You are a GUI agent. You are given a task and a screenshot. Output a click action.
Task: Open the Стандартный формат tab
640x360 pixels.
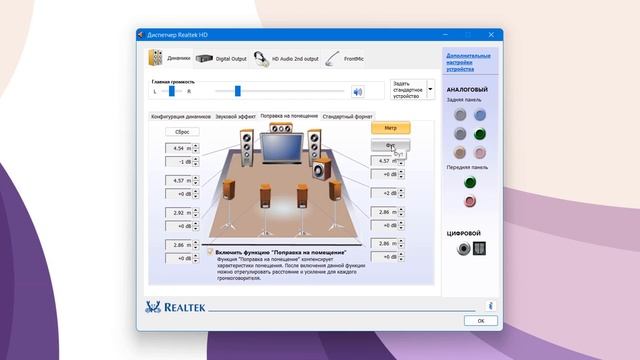(347, 116)
